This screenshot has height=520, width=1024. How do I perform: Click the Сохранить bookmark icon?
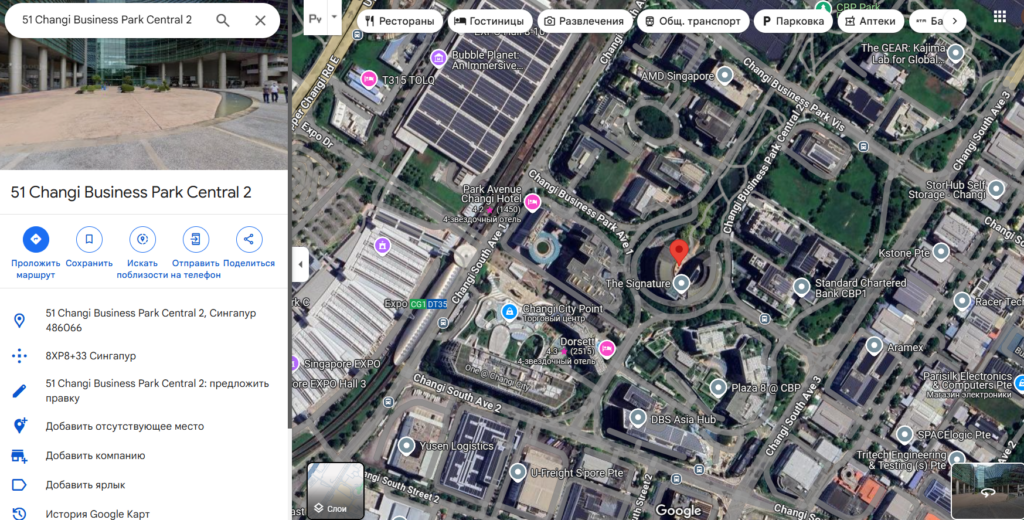point(89,239)
